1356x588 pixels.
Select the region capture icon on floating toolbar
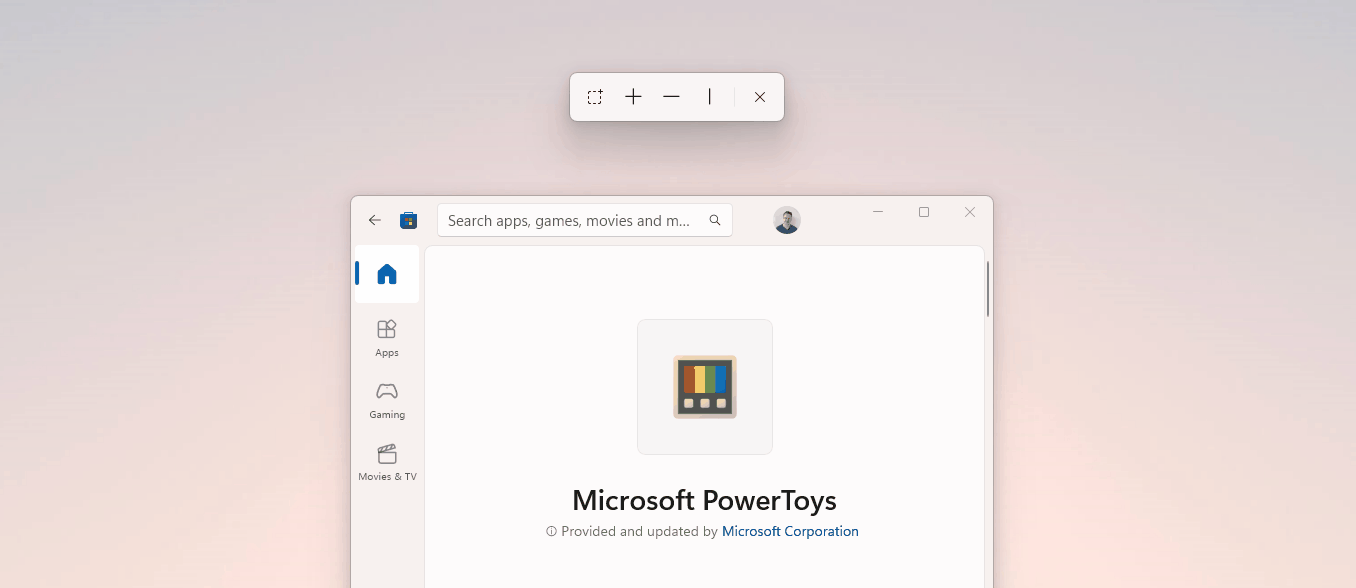tap(595, 96)
